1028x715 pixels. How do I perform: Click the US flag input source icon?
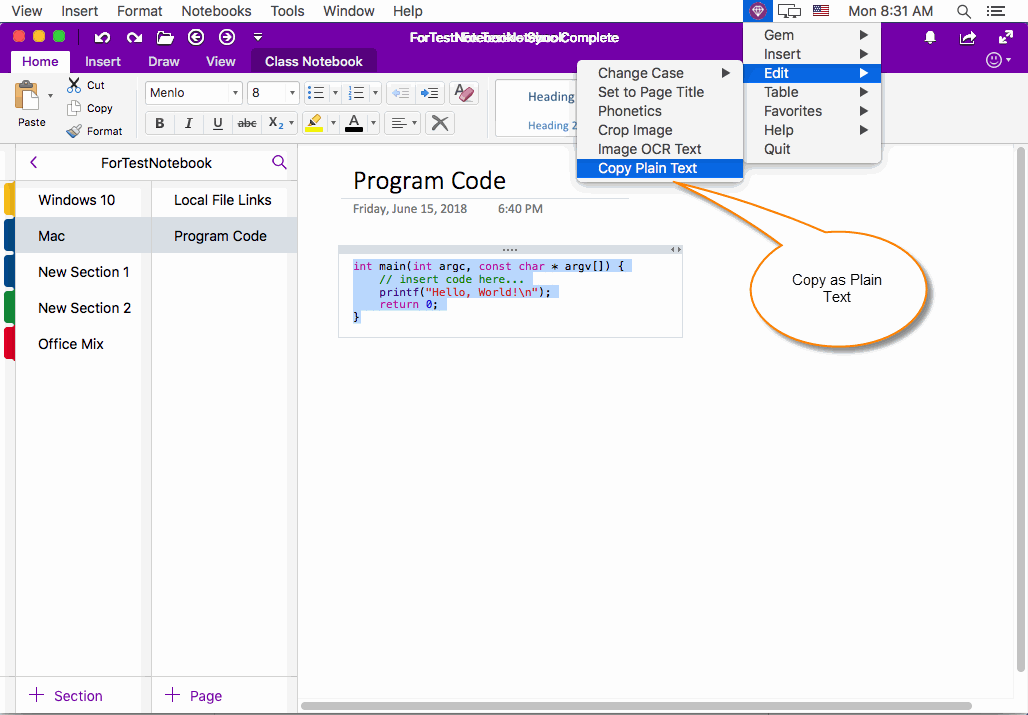click(x=821, y=10)
